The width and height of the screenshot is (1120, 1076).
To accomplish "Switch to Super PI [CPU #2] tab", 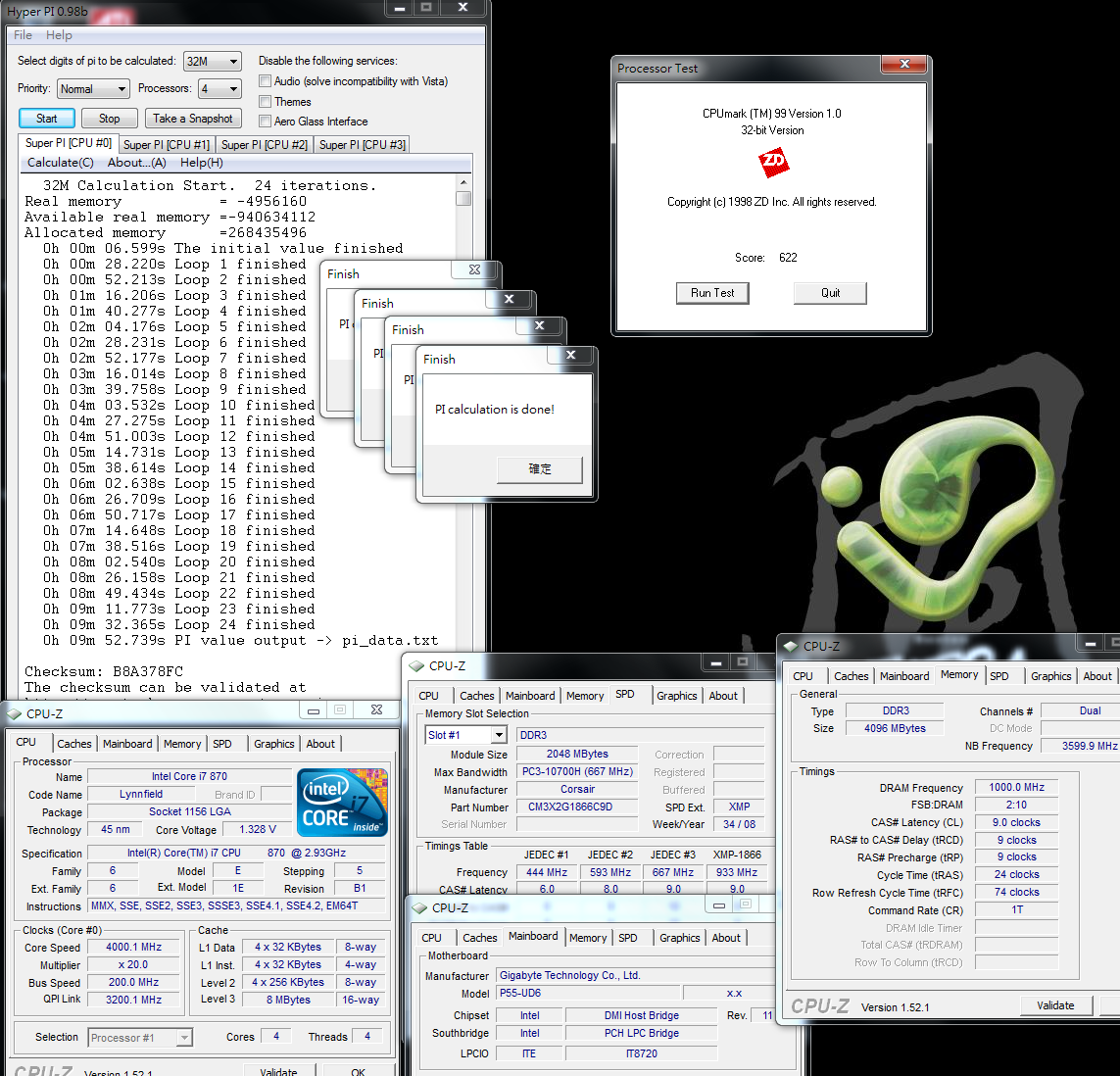I will (x=264, y=145).
